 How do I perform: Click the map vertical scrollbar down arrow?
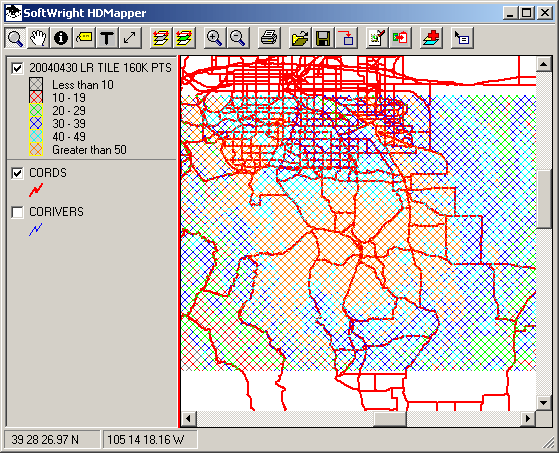[544, 403]
